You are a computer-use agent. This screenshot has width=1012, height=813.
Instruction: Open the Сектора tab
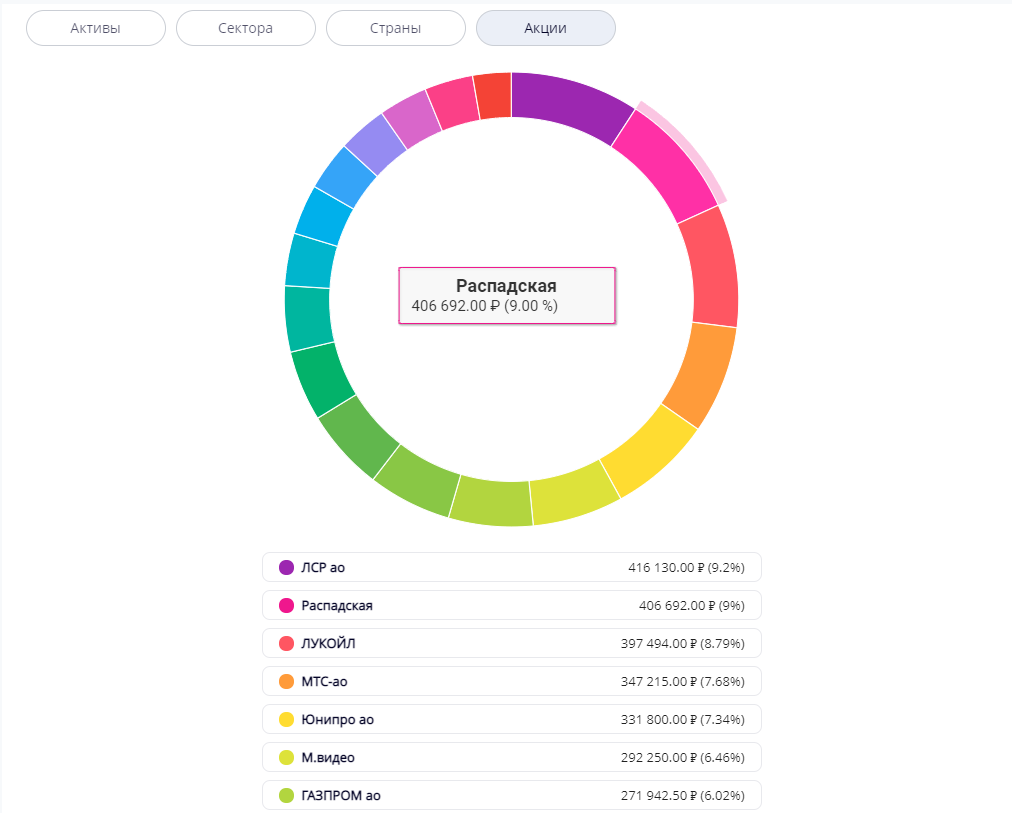(246, 28)
